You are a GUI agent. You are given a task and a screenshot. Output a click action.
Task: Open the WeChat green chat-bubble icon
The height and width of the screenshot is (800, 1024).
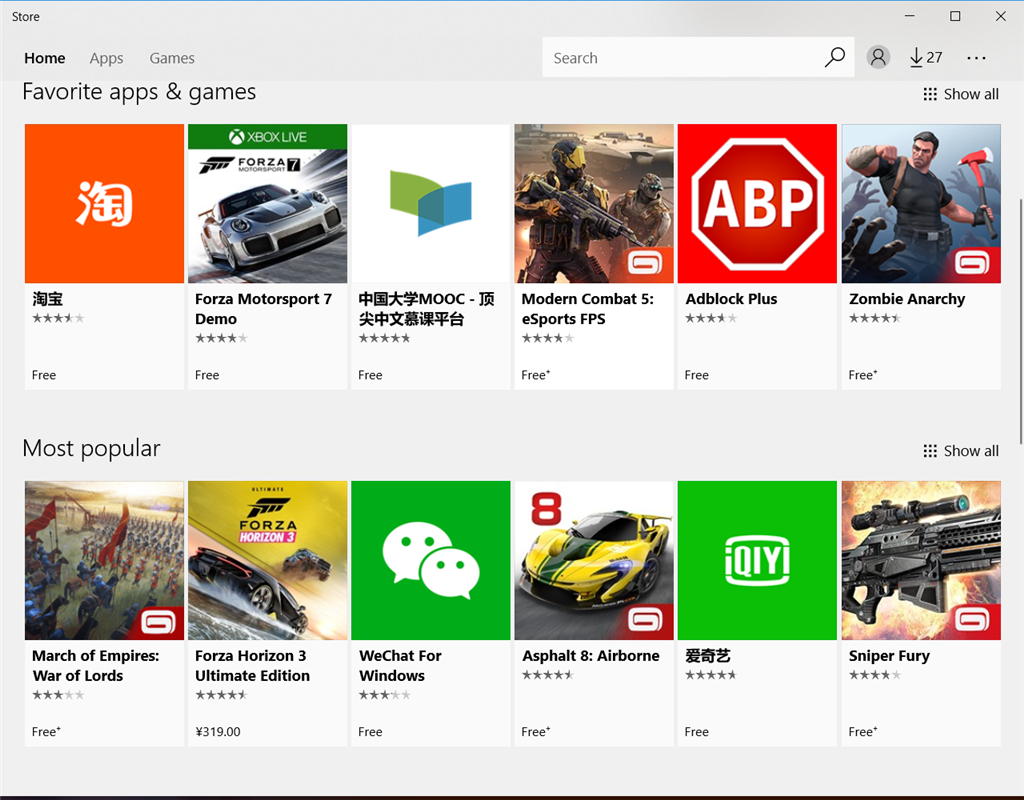pyautogui.click(x=431, y=560)
